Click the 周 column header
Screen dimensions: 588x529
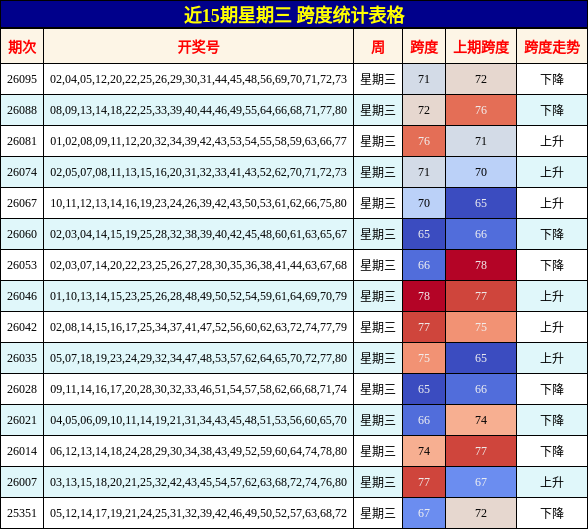pos(378,47)
